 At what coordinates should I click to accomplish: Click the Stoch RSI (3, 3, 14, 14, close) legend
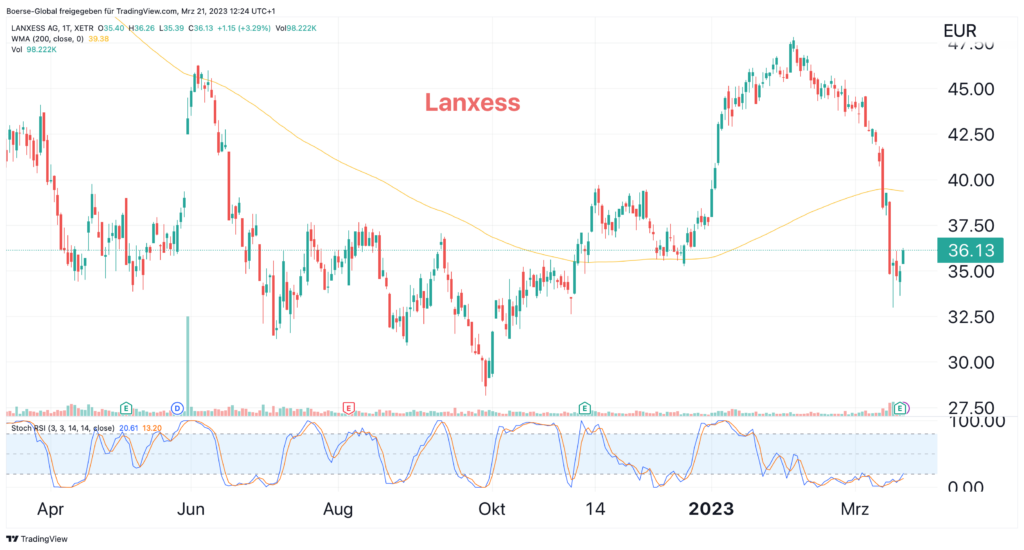pyautogui.click(x=63, y=428)
